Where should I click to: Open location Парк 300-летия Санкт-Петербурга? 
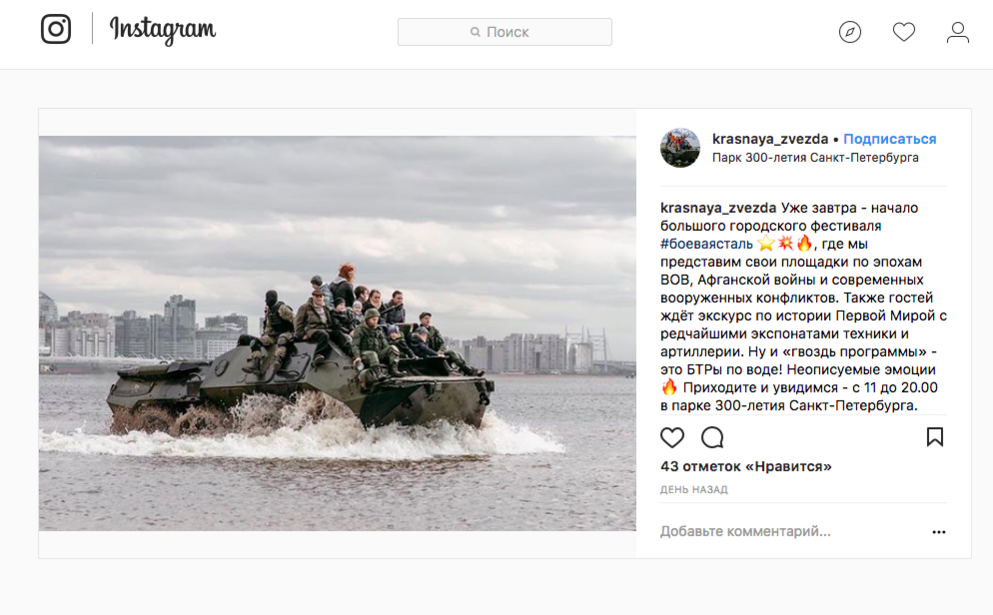815,157
